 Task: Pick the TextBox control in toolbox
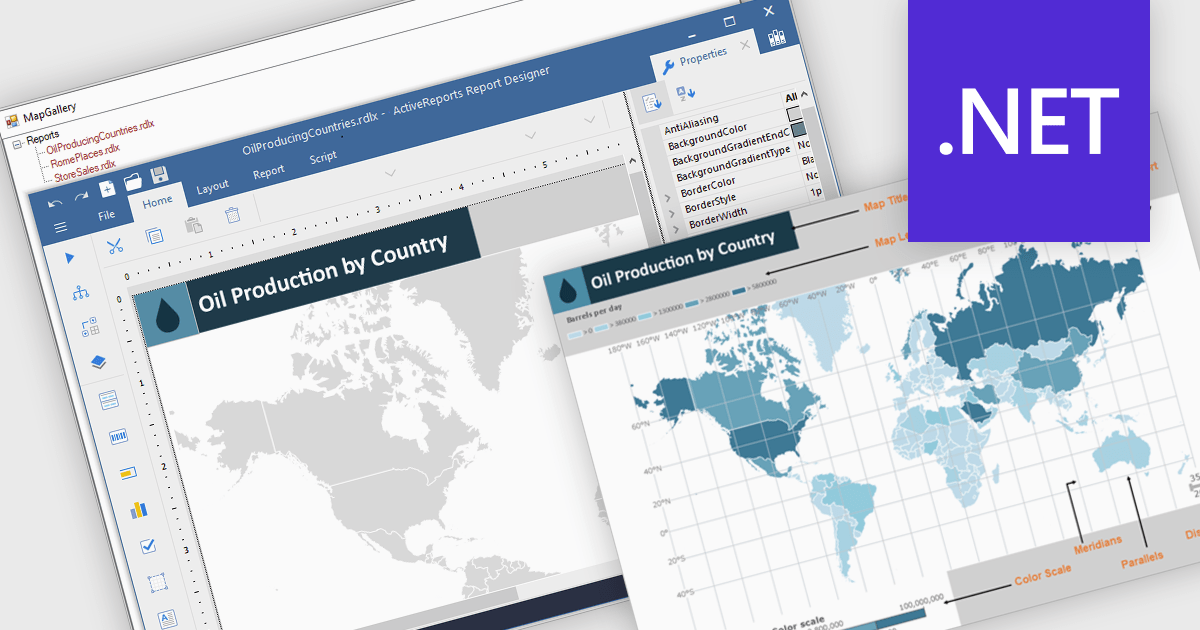pyautogui.click(x=166, y=618)
